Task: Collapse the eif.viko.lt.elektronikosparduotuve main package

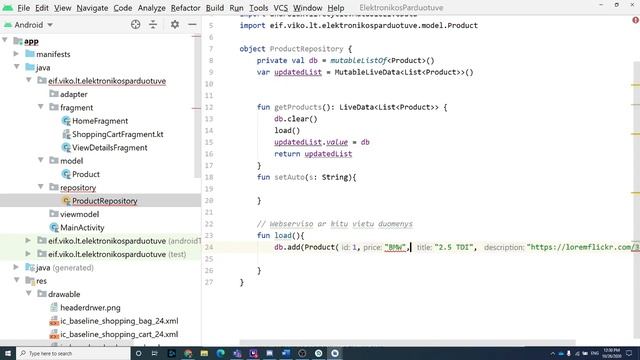Action: pos(29,80)
